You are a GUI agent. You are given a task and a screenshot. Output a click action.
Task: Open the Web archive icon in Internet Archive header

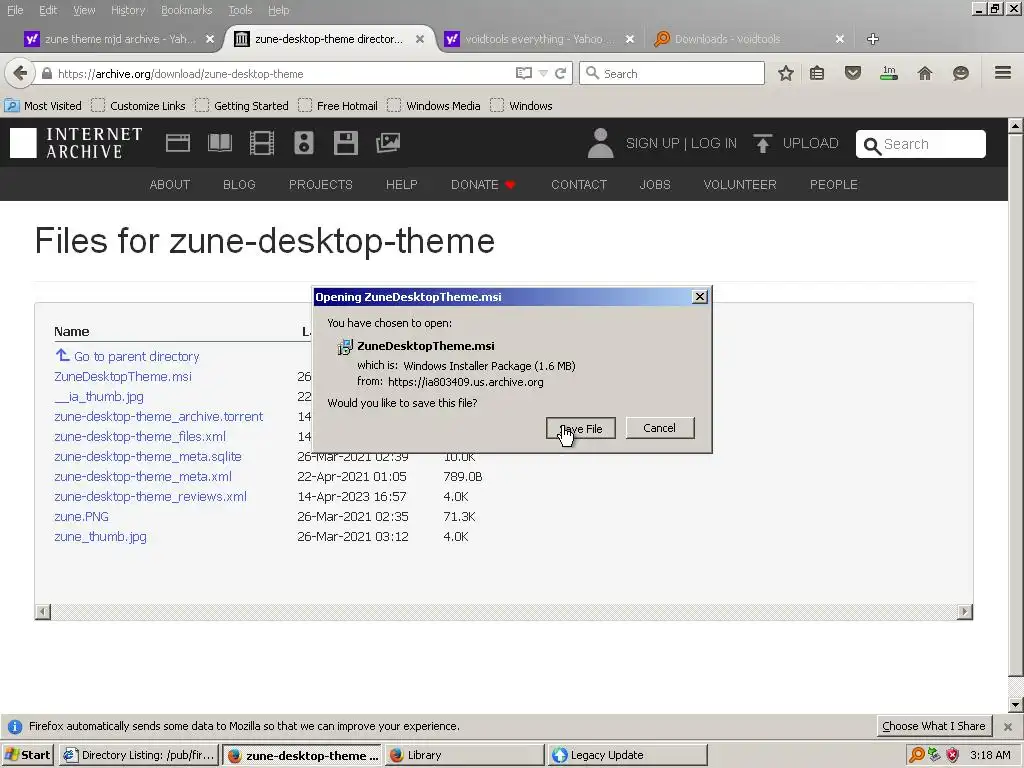click(x=178, y=143)
